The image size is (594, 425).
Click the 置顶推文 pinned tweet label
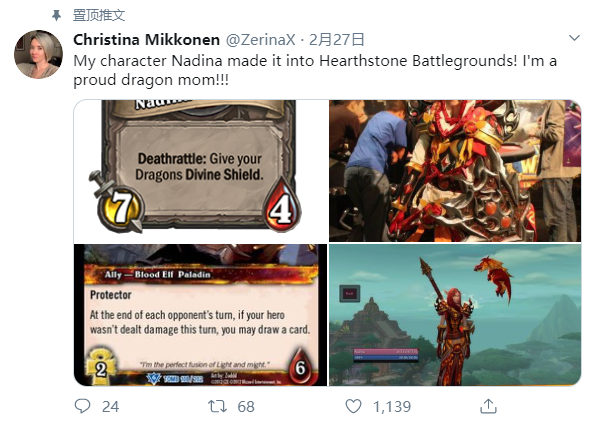point(99,16)
